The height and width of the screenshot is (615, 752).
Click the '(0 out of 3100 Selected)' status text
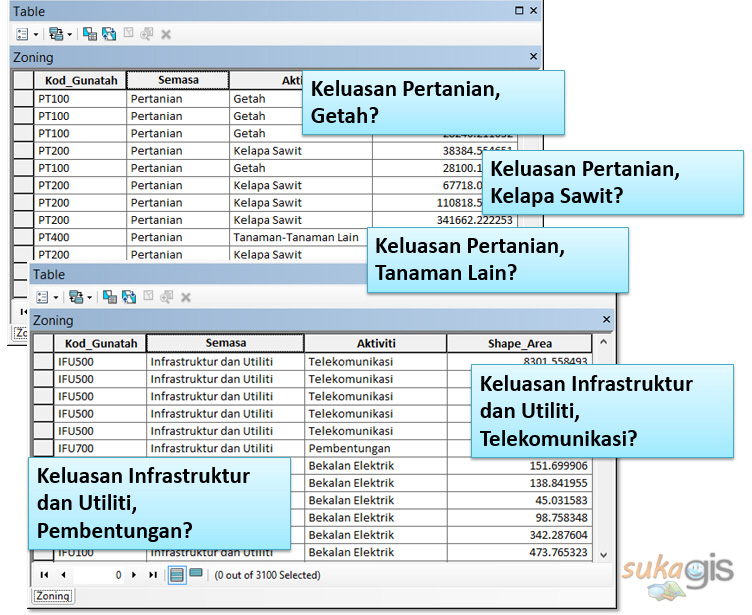point(267,575)
